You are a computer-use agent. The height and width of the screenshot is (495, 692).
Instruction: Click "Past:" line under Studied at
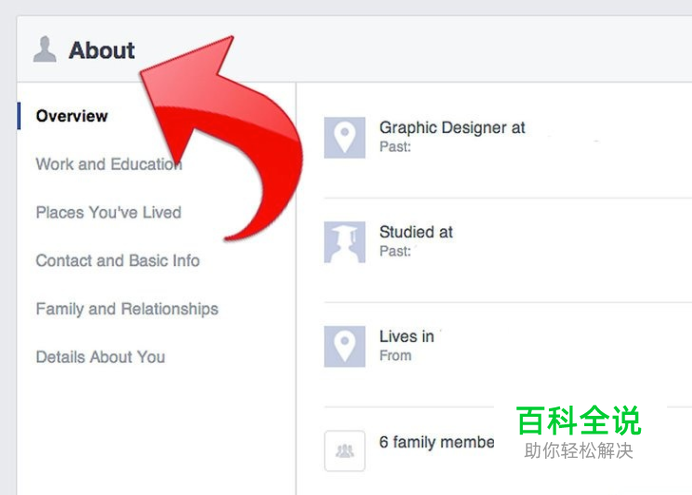[395, 251]
